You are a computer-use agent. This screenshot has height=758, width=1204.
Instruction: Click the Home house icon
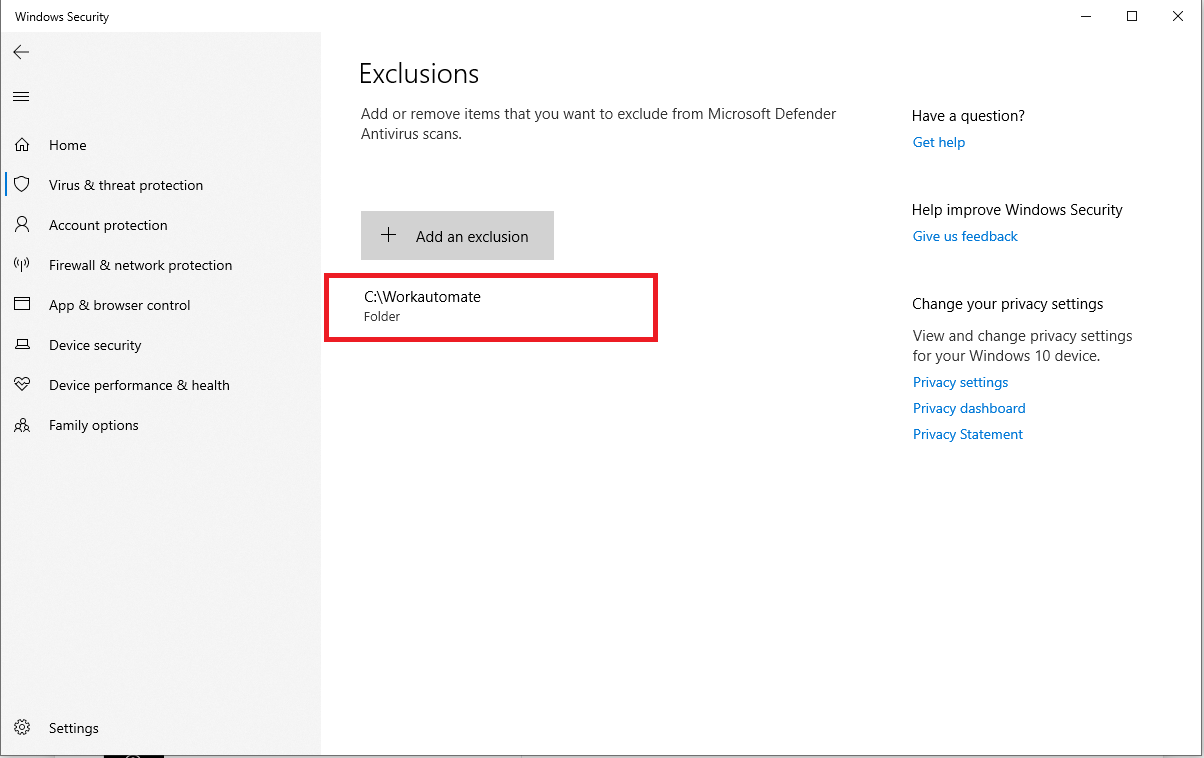pyautogui.click(x=22, y=145)
